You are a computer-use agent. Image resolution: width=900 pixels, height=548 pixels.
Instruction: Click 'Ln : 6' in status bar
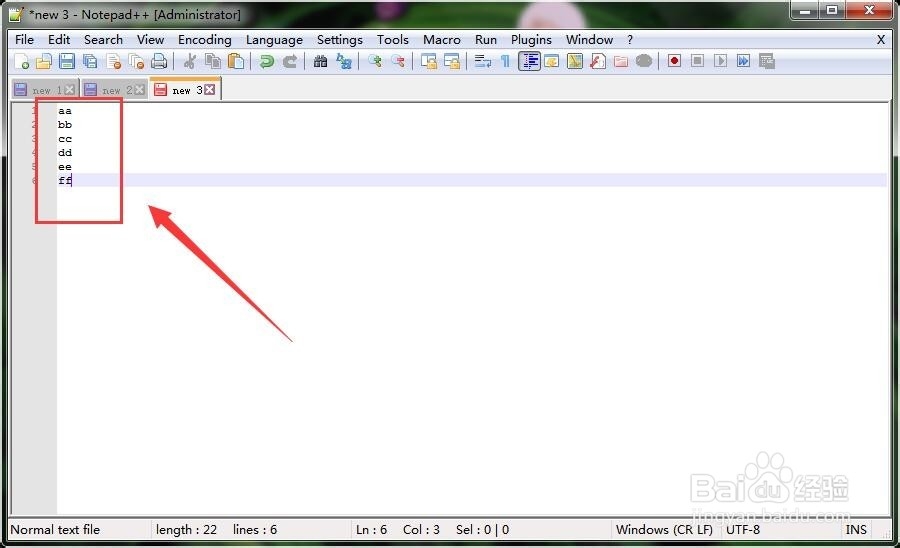(371, 530)
